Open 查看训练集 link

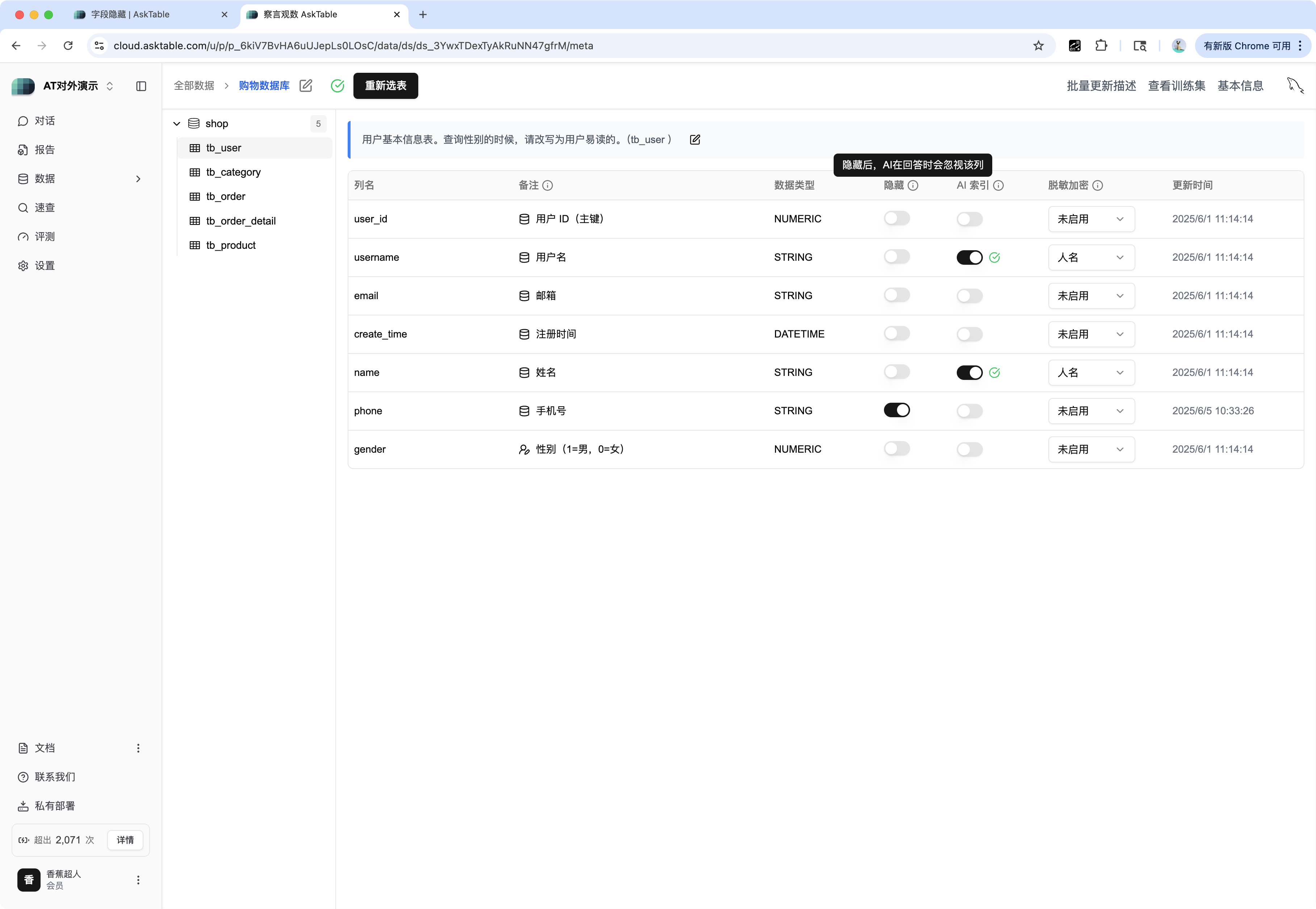pyautogui.click(x=1177, y=85)
